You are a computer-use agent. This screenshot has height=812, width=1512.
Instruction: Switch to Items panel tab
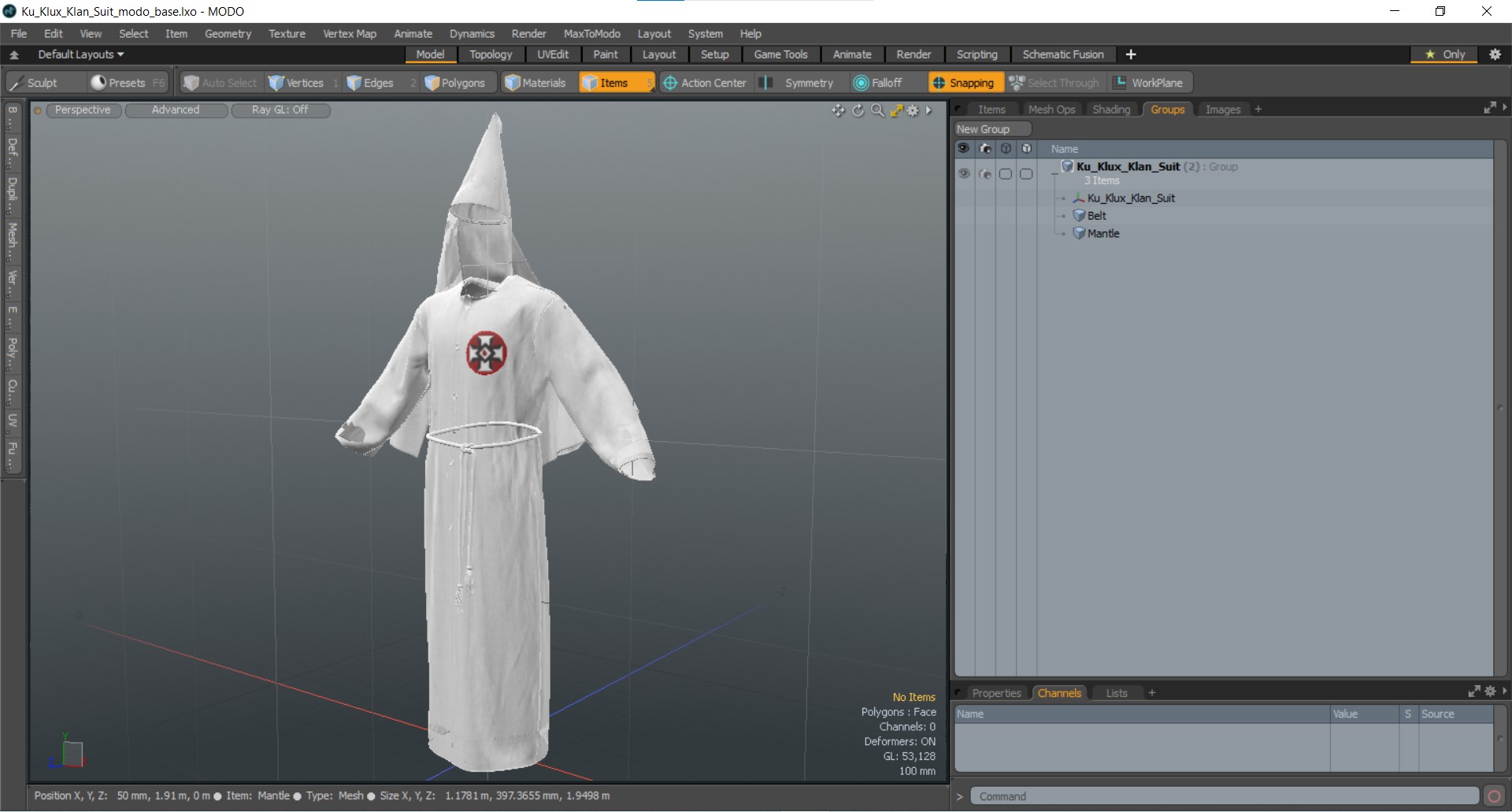point(991,109)
